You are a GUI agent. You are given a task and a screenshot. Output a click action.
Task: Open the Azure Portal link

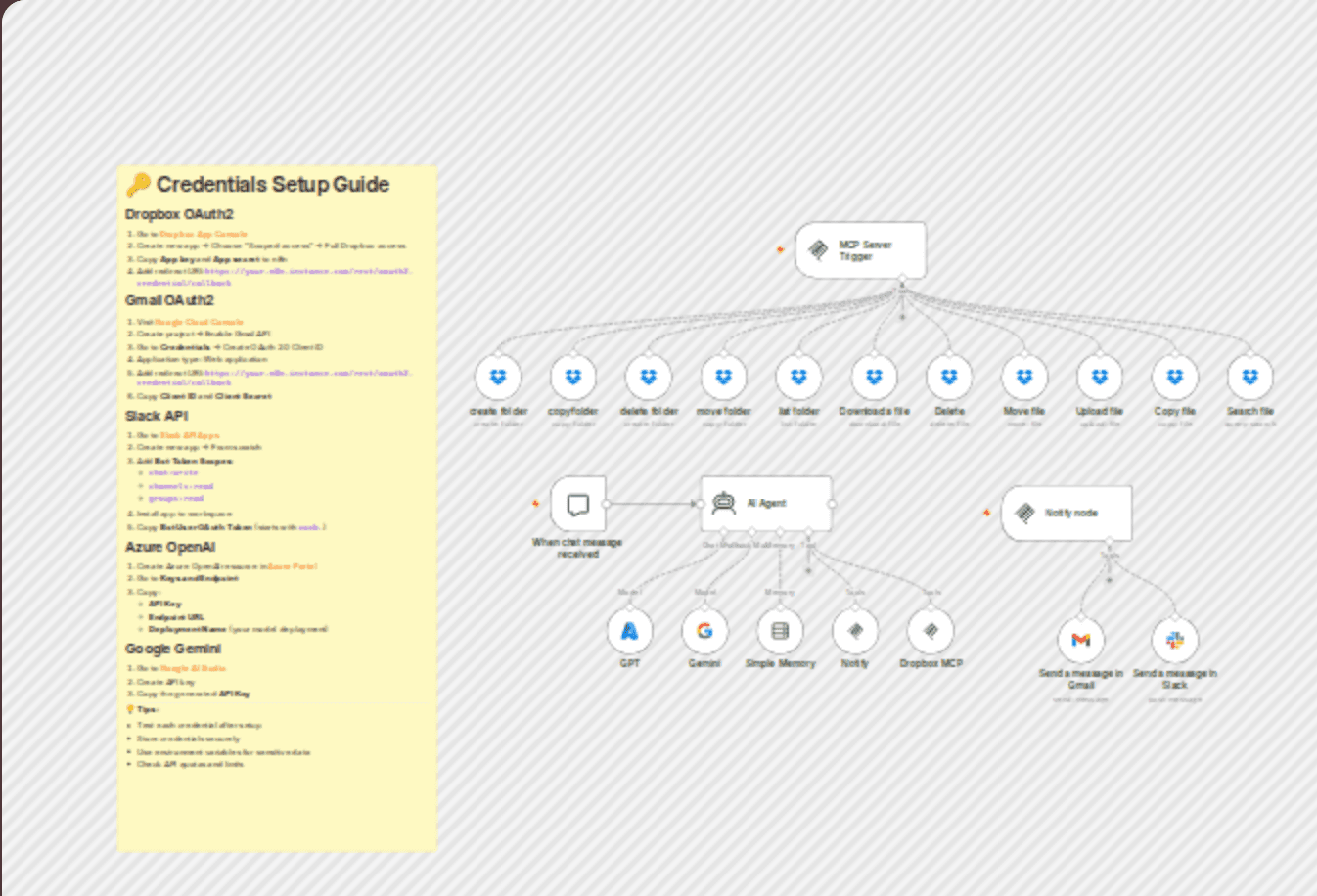tap(293, 566)
